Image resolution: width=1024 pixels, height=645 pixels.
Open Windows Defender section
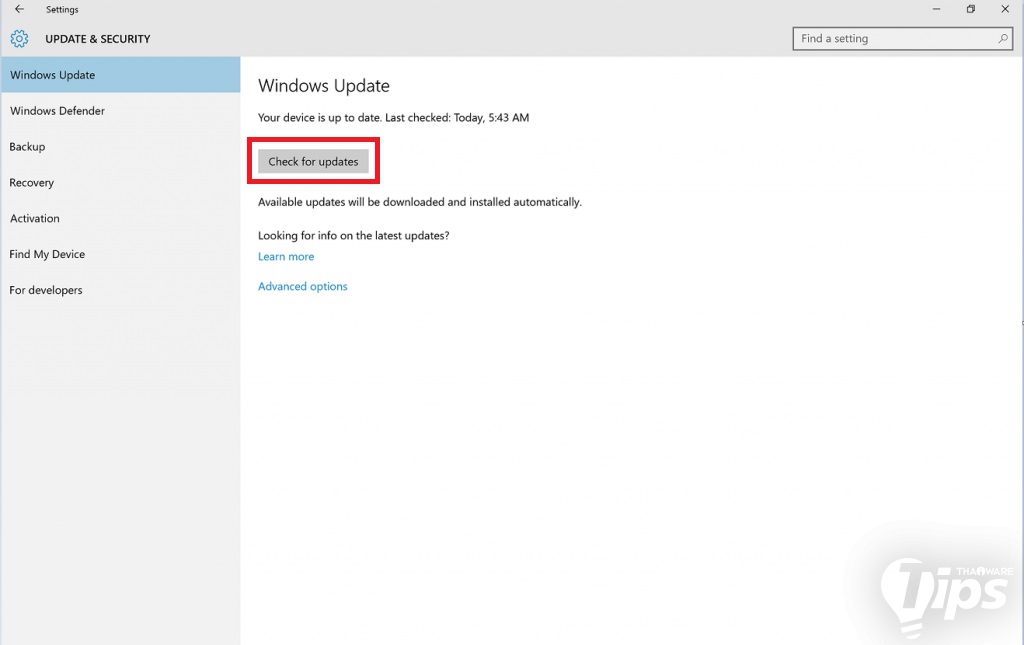(x=120, y=110)
